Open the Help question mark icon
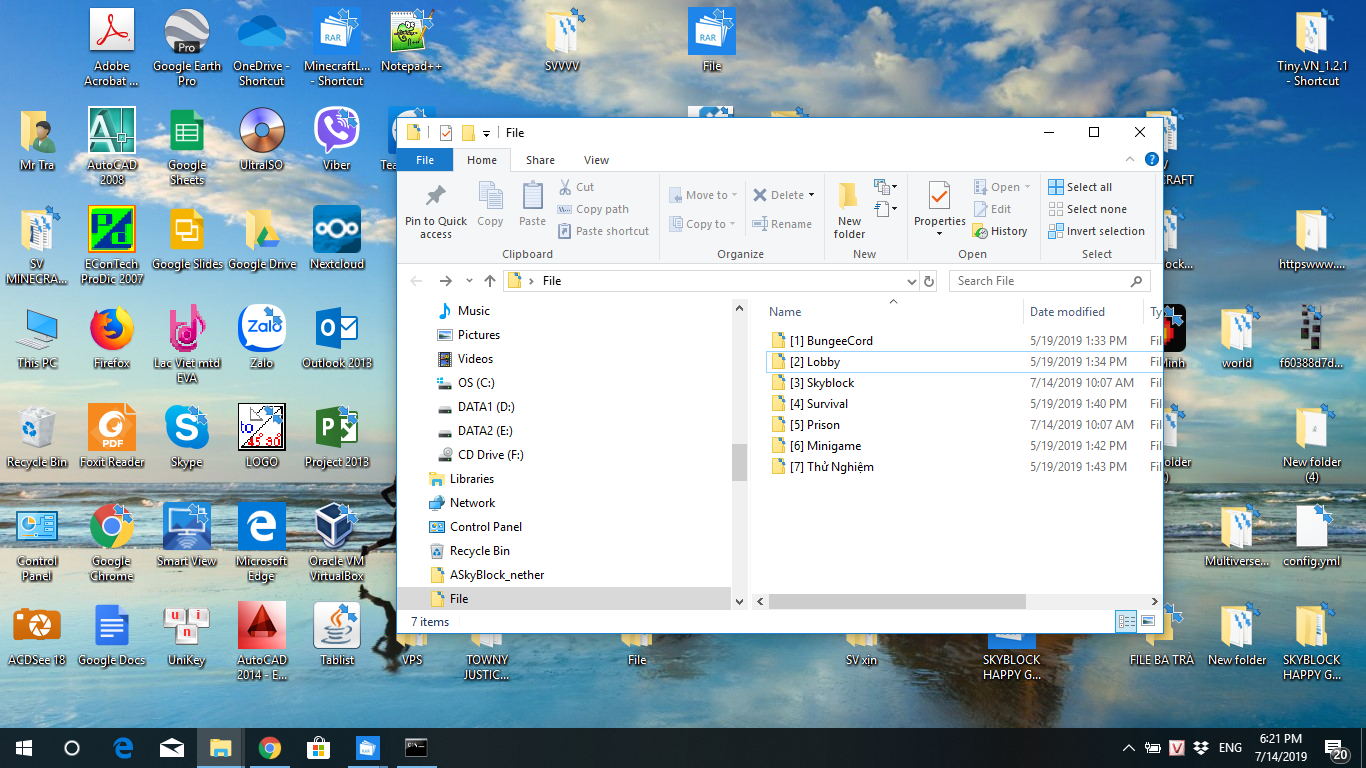Viewport: 1366px width, 768px height. click(1151, 160)
